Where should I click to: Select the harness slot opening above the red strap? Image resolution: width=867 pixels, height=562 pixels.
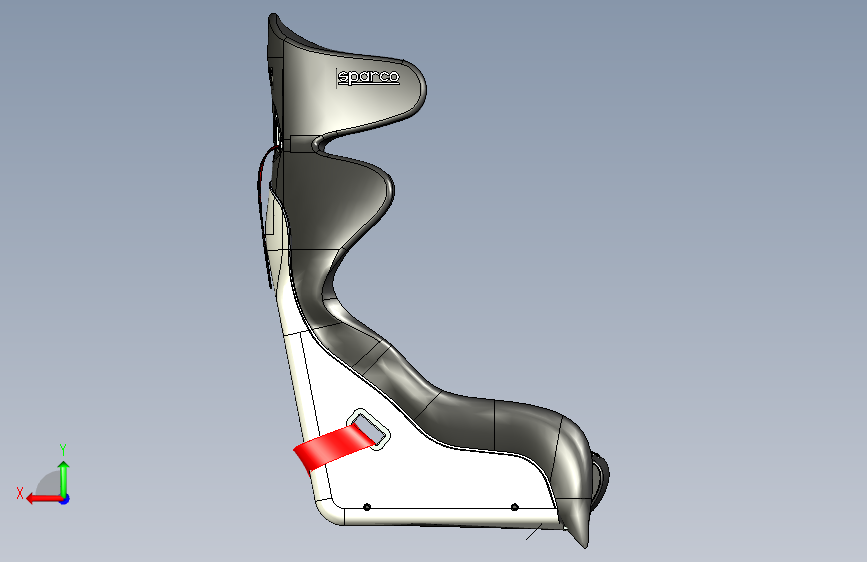click(368, 429)
